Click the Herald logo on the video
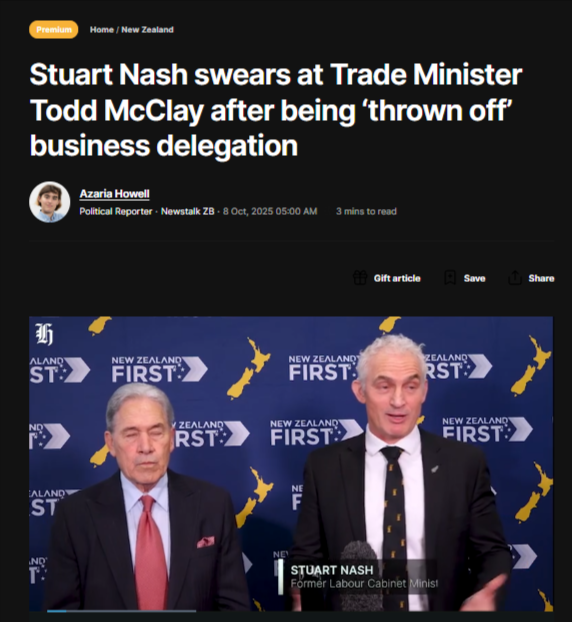Screen dimensions: 572x622 [44, 334]
